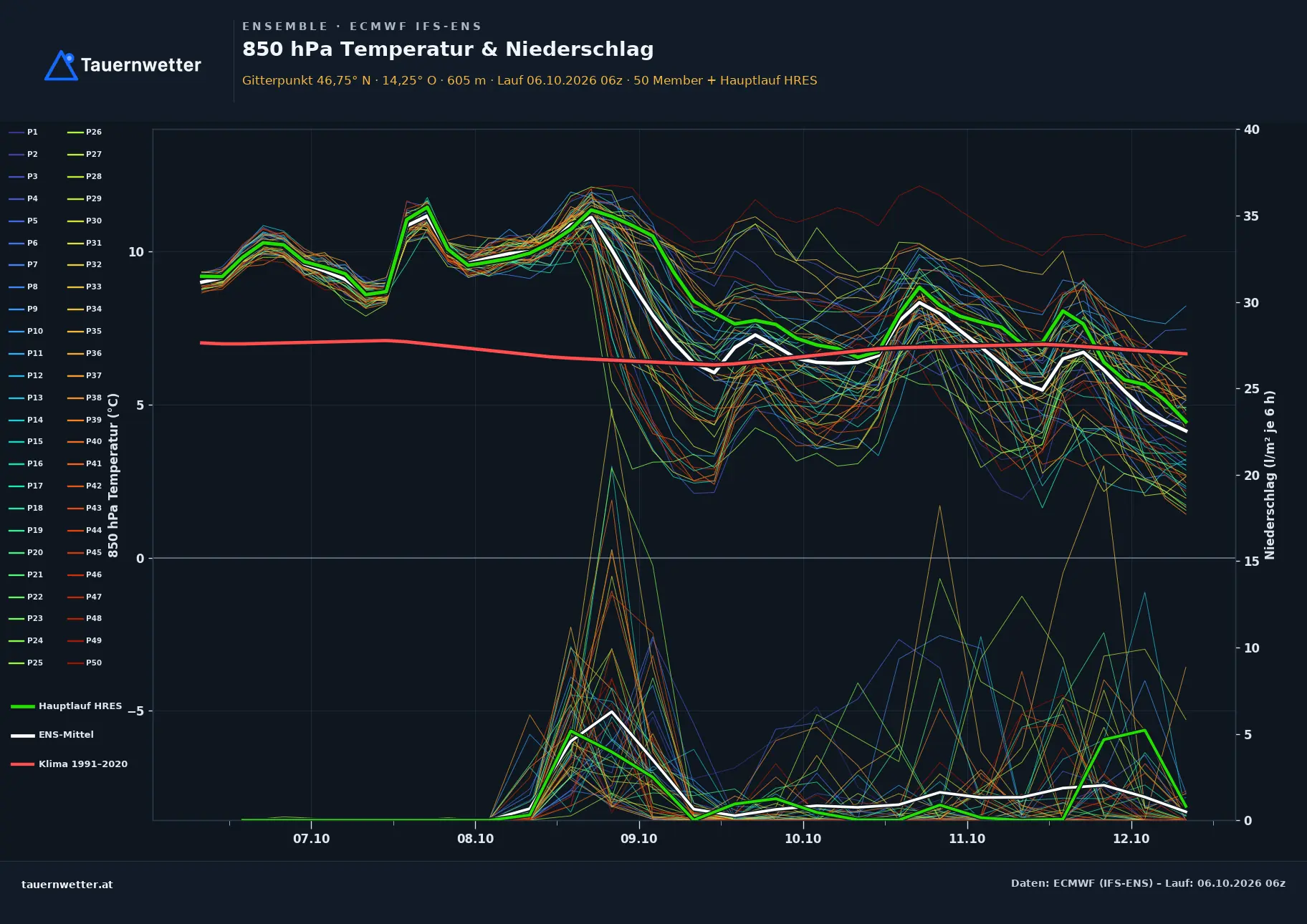Viewport: 1307px width, 924px height.
Task: Click the 12.10 date axis label
Action: 1131,839
